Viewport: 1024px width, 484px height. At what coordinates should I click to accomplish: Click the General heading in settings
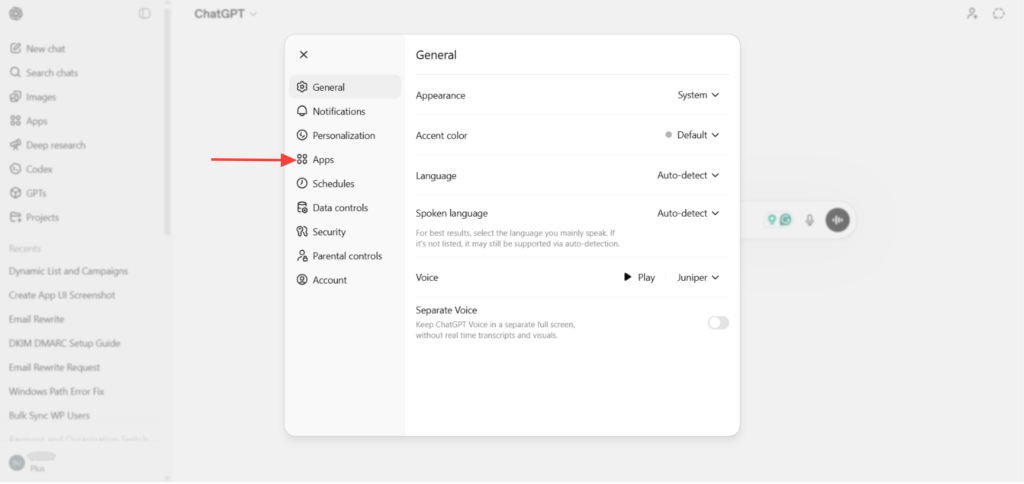[x=436, y=56]
